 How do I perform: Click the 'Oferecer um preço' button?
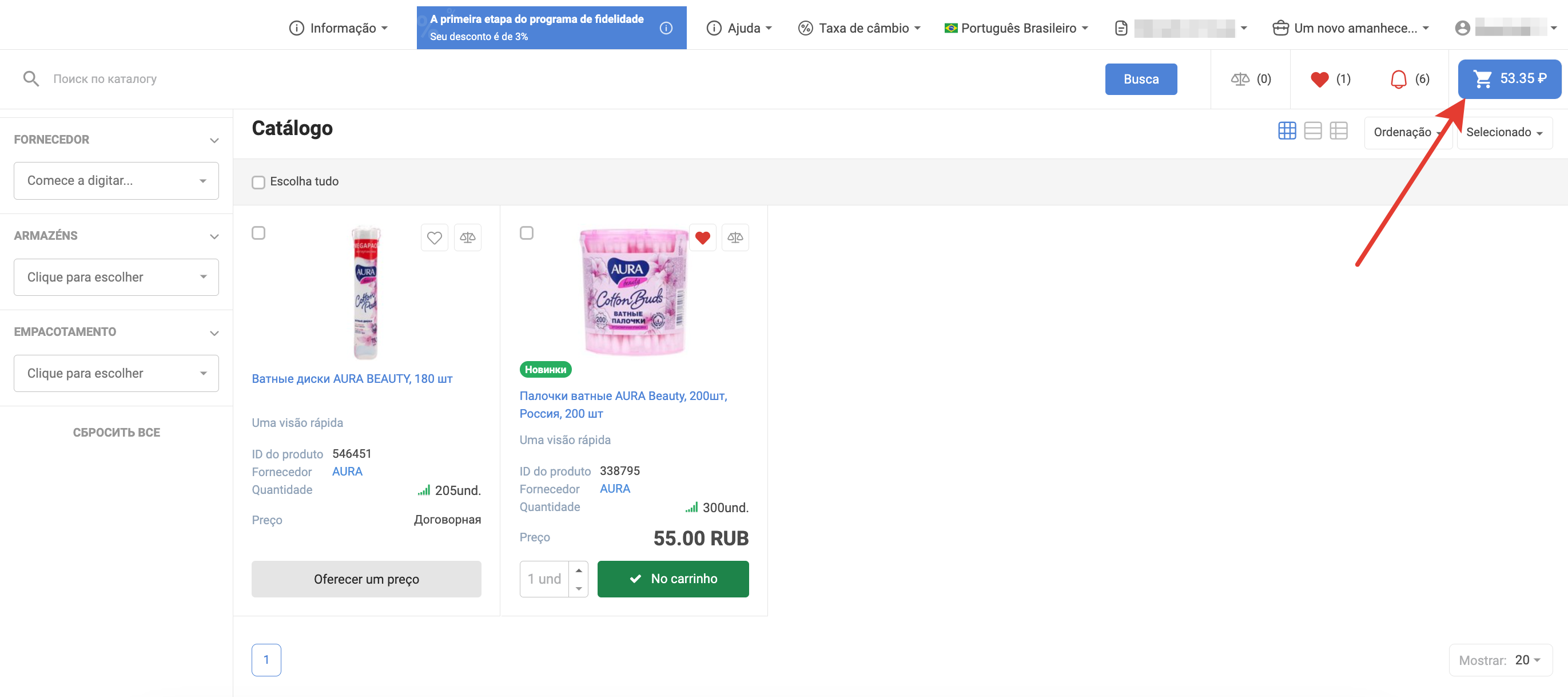tap(367, 579)
